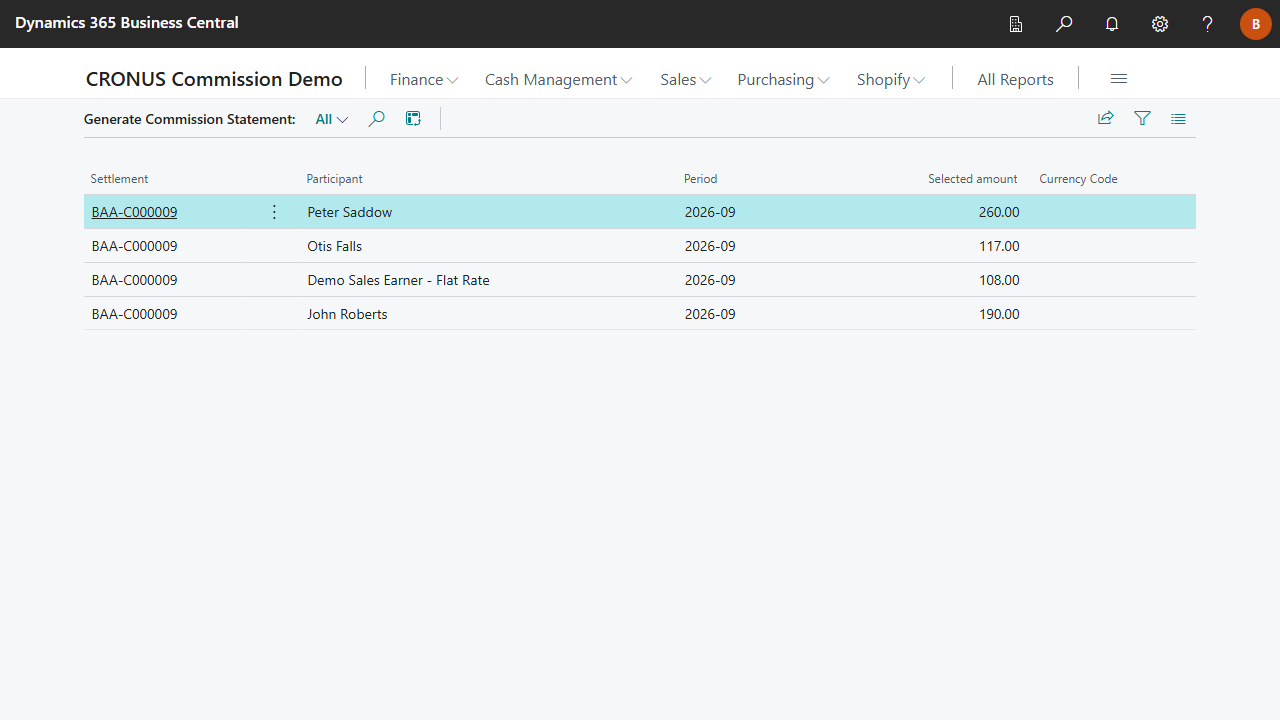Image resolution: width=1280 pixels, height=720 pixels.
Task: Click the CRONUS Commission Demo company name
Action: tap(214, 79)
